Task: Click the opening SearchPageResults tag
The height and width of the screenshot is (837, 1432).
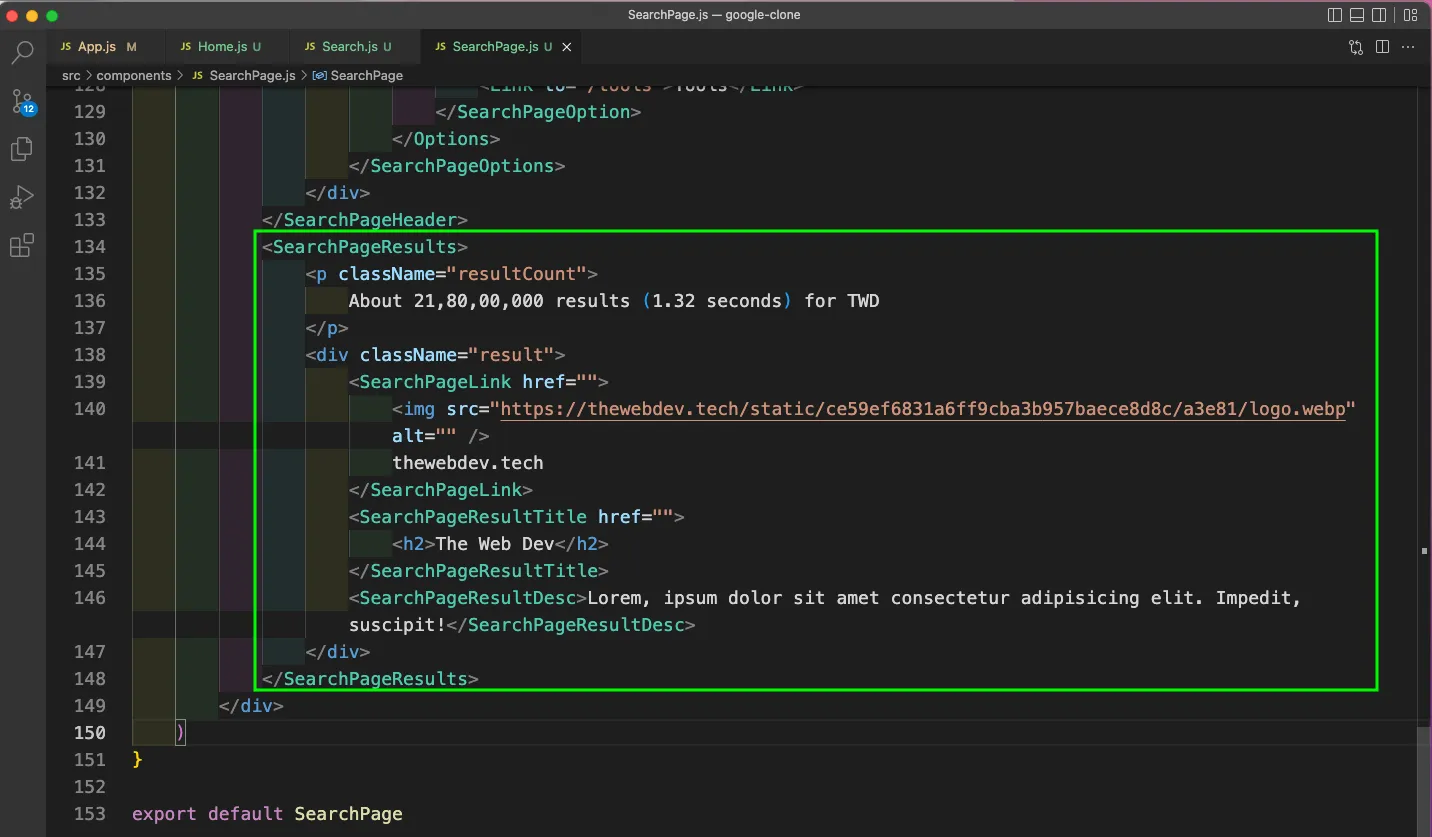Action: 364,247
